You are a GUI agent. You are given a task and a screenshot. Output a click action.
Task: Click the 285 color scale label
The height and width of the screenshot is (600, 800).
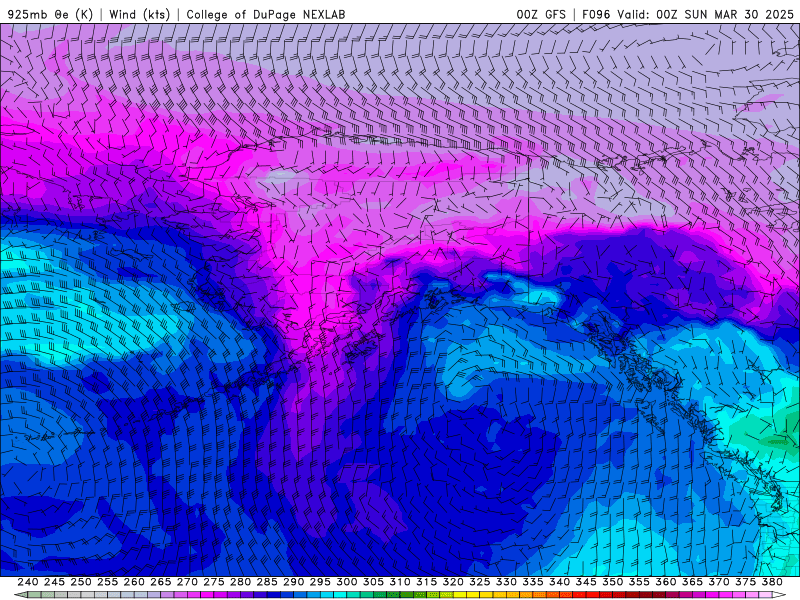pos(267,582)
